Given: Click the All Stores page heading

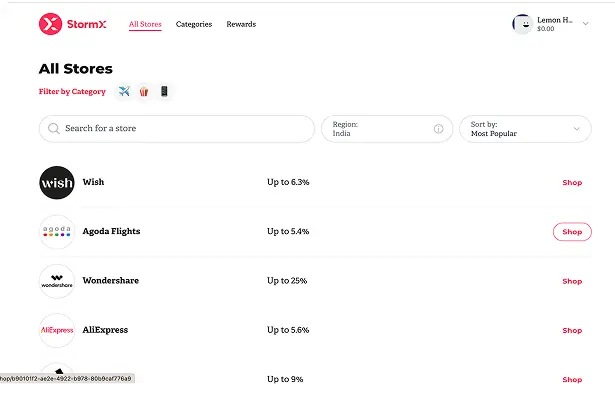Looking at the screenshot, I should click(76, 69).
